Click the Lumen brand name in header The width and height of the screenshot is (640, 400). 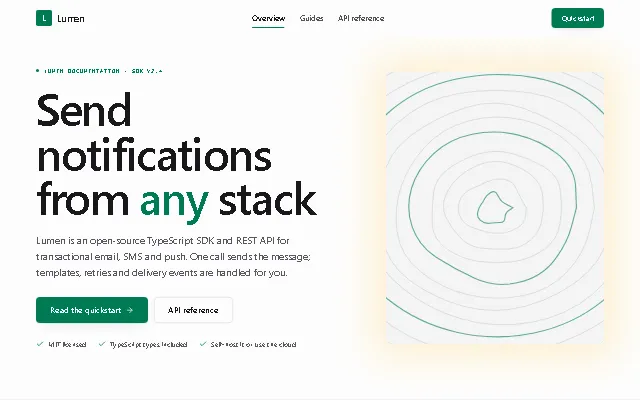click(71, 18)
